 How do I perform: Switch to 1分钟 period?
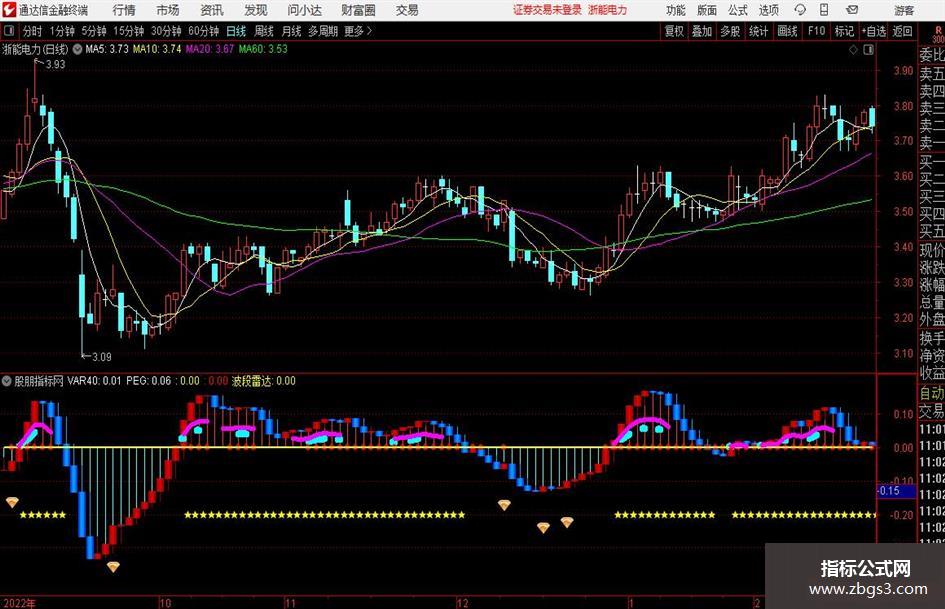tap(61, 31)
